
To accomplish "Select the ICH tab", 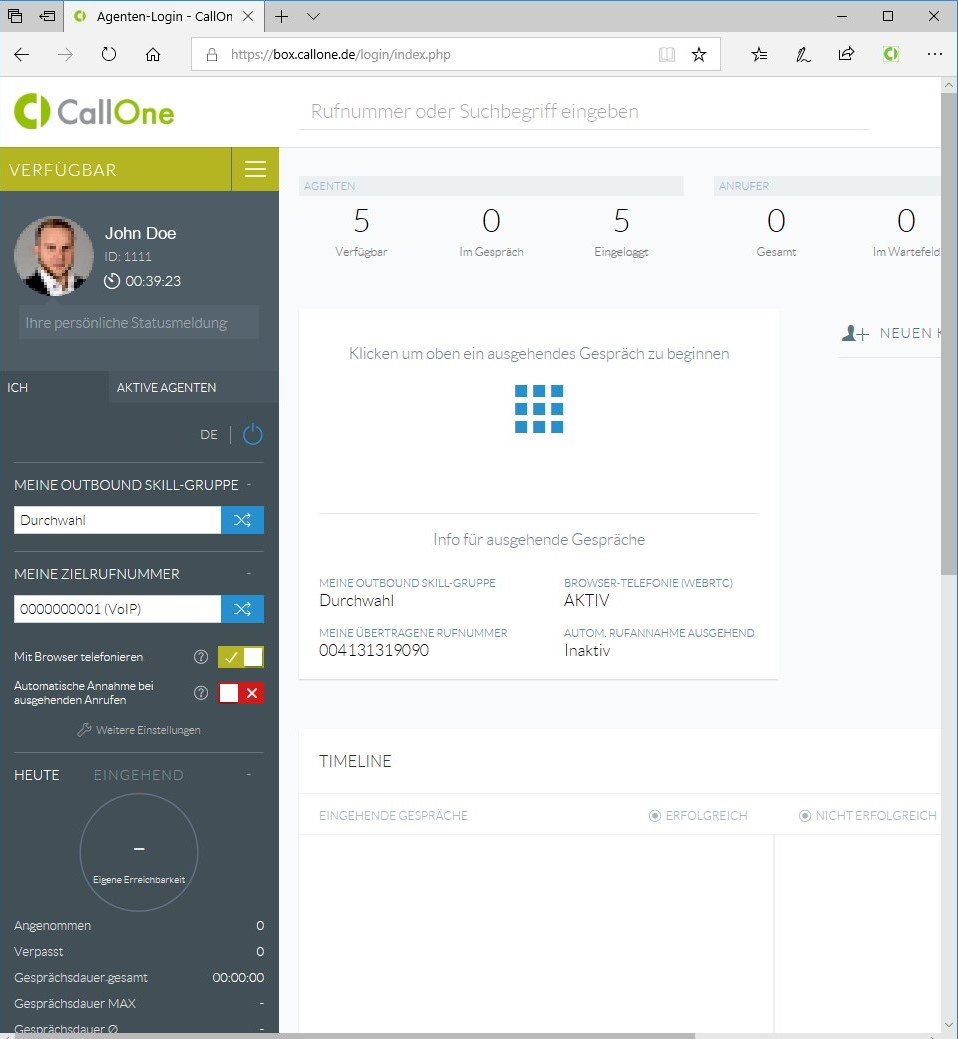I will click(17, 387).
